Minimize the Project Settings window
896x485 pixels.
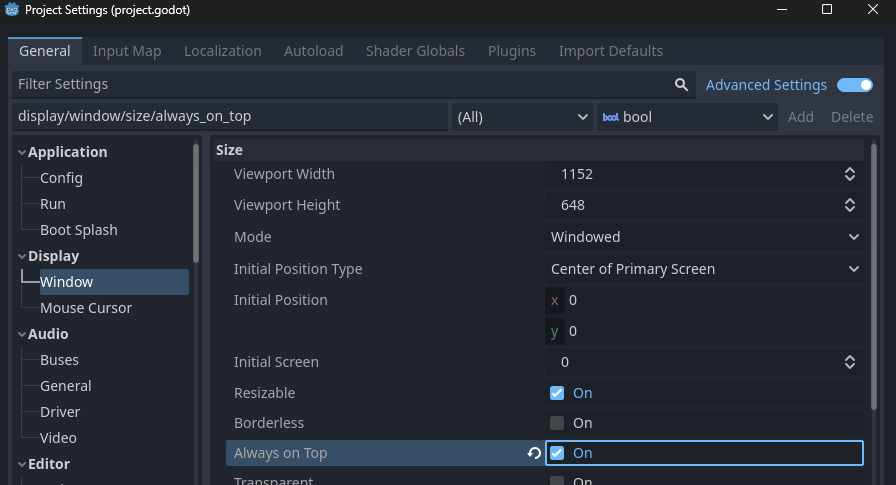[x=782, y=9]
